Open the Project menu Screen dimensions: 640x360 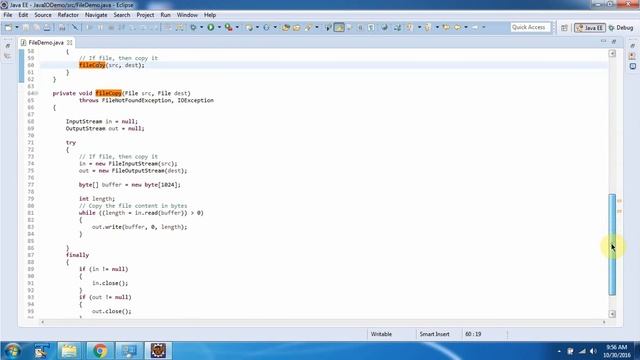[x=145, y=15]
